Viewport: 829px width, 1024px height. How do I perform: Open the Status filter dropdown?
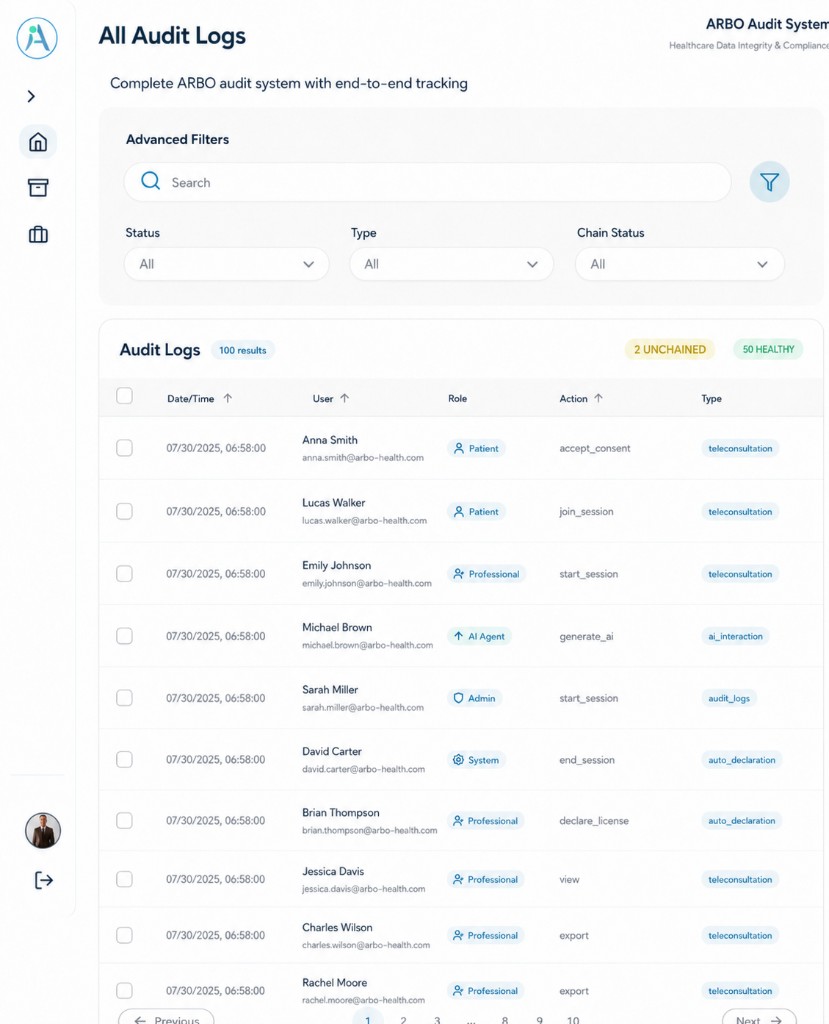coord(227,264)
